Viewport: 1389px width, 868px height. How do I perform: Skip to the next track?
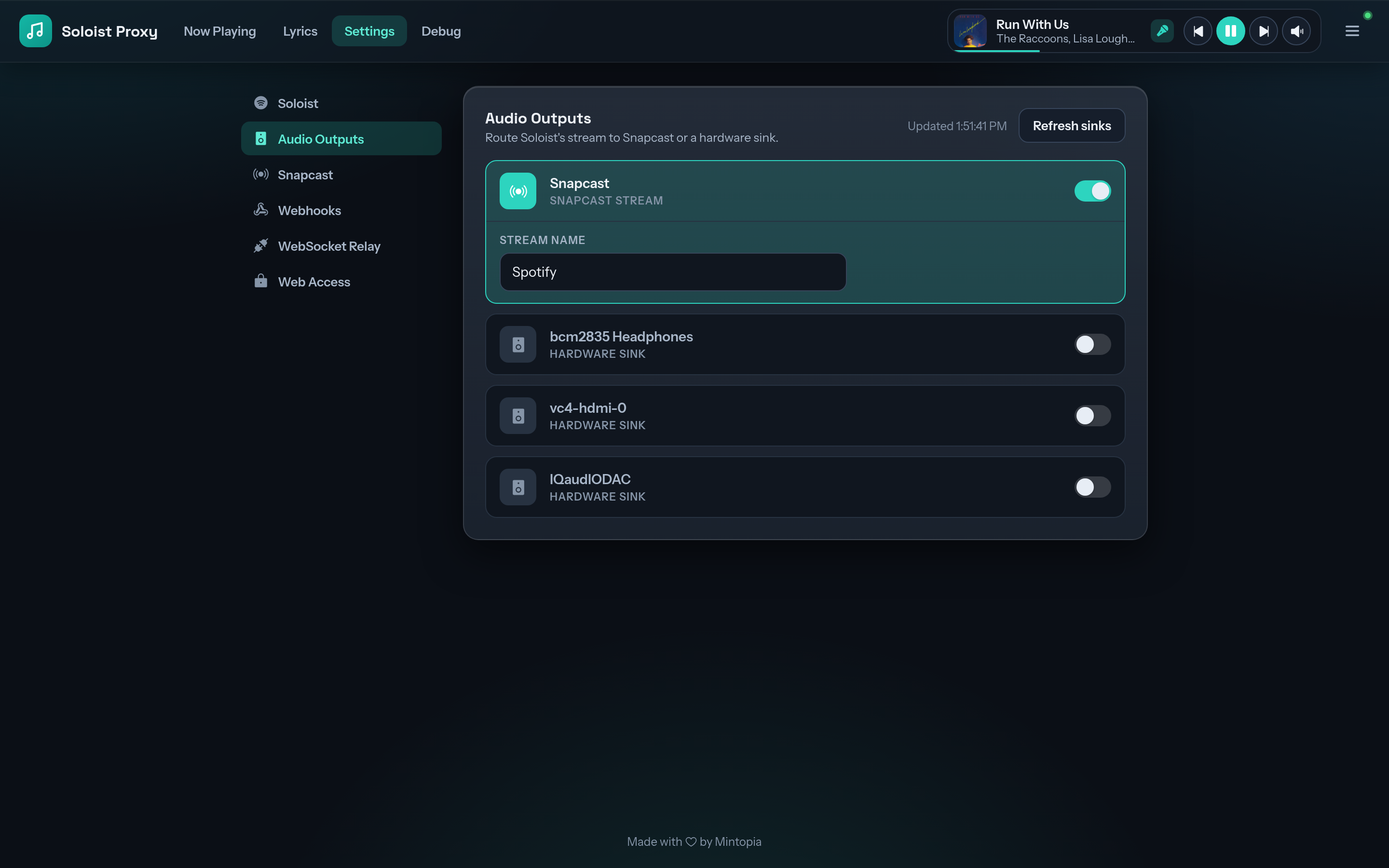point(1263,31)
